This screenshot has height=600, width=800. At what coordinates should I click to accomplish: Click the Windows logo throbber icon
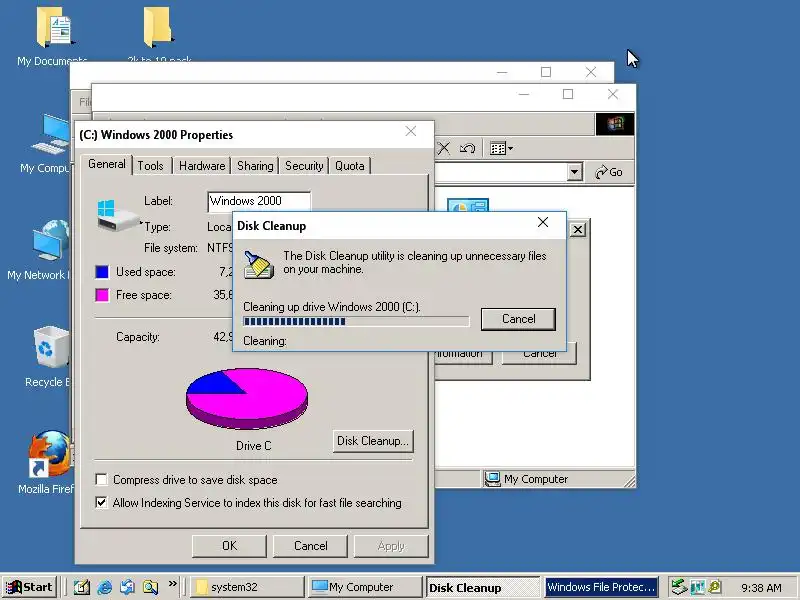(615, 124)
